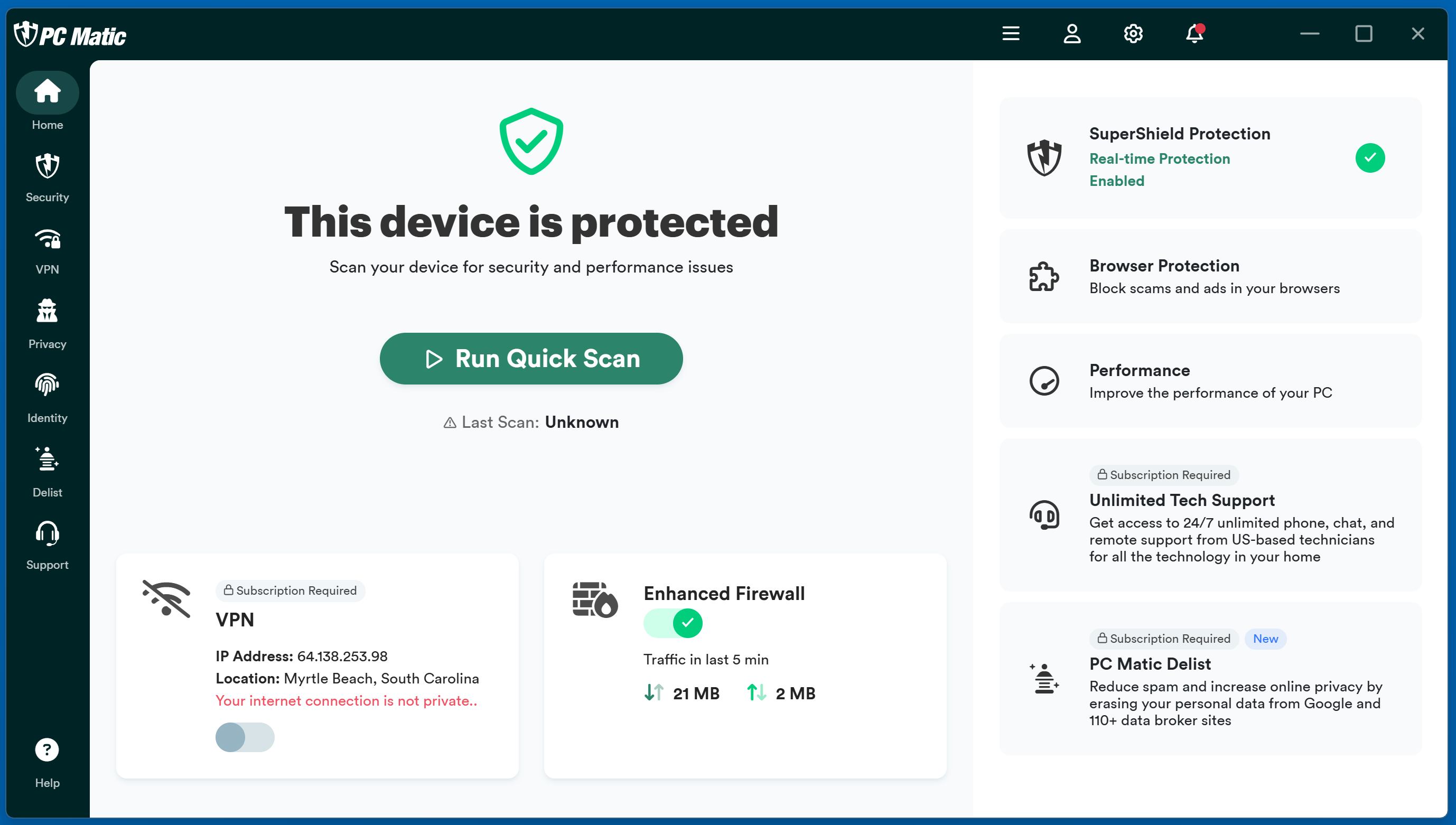Screen dimensions: 1456x825
Task: Disable the Enhanced Firewall toggle
Action: tap(673, 623)
